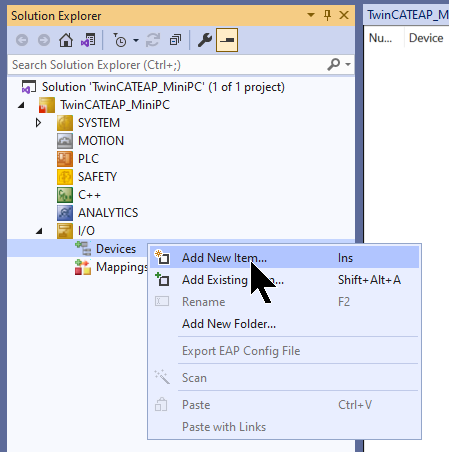Open the Solution Explorer window options dropdown

click(x=311, y=15)
